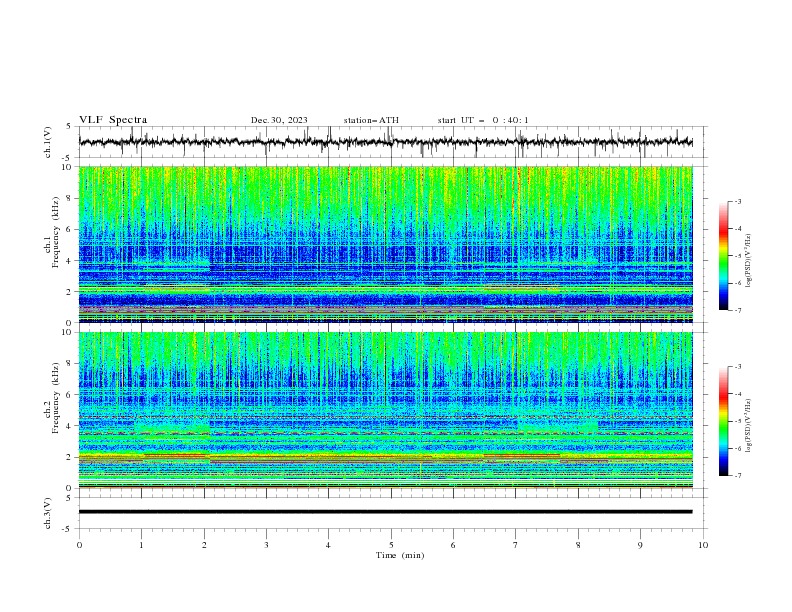Click the '4' kHz tick of ch.2 spectrogram
792x612 pixels.
pos(69,426)
